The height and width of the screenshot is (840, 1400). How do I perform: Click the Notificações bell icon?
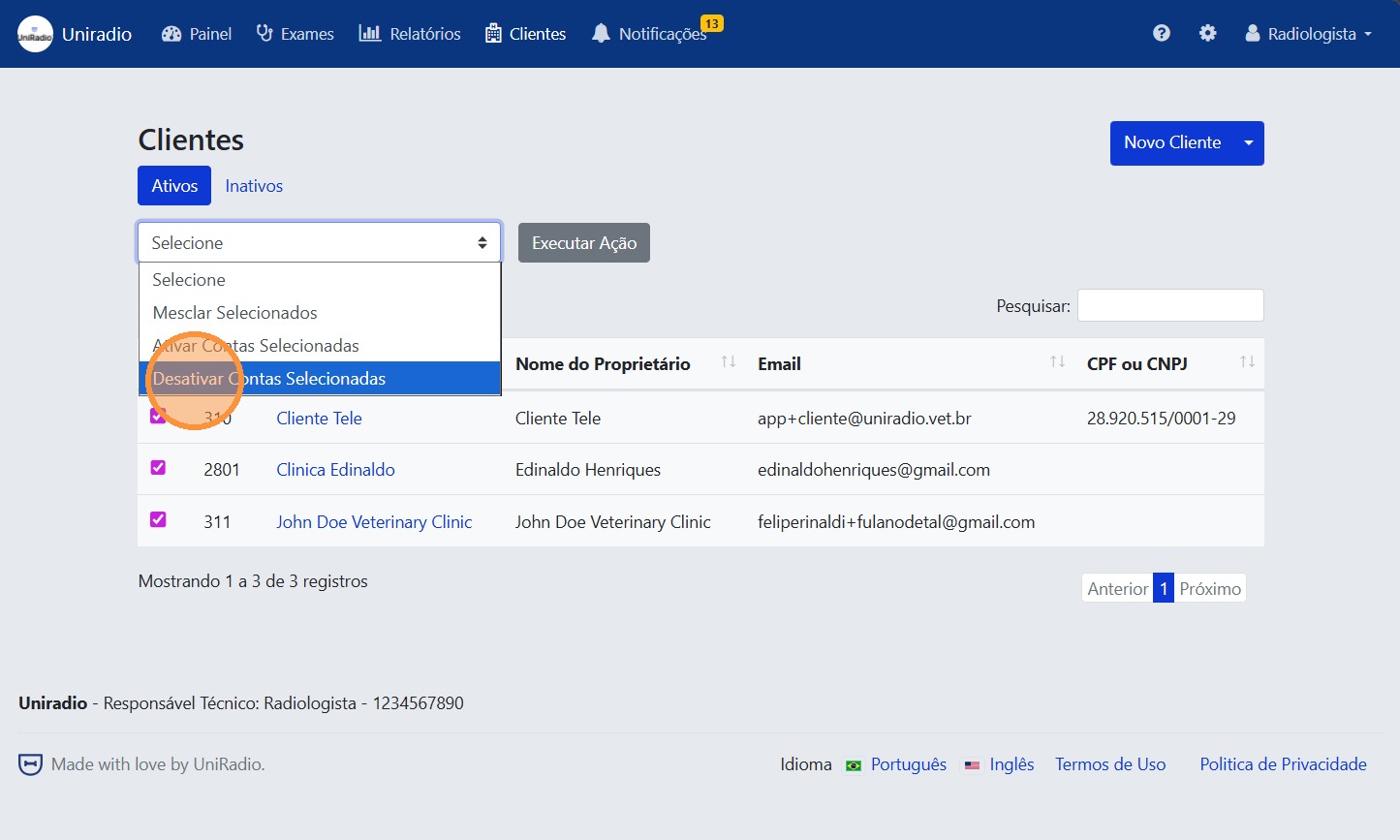(x=601, y=34)
